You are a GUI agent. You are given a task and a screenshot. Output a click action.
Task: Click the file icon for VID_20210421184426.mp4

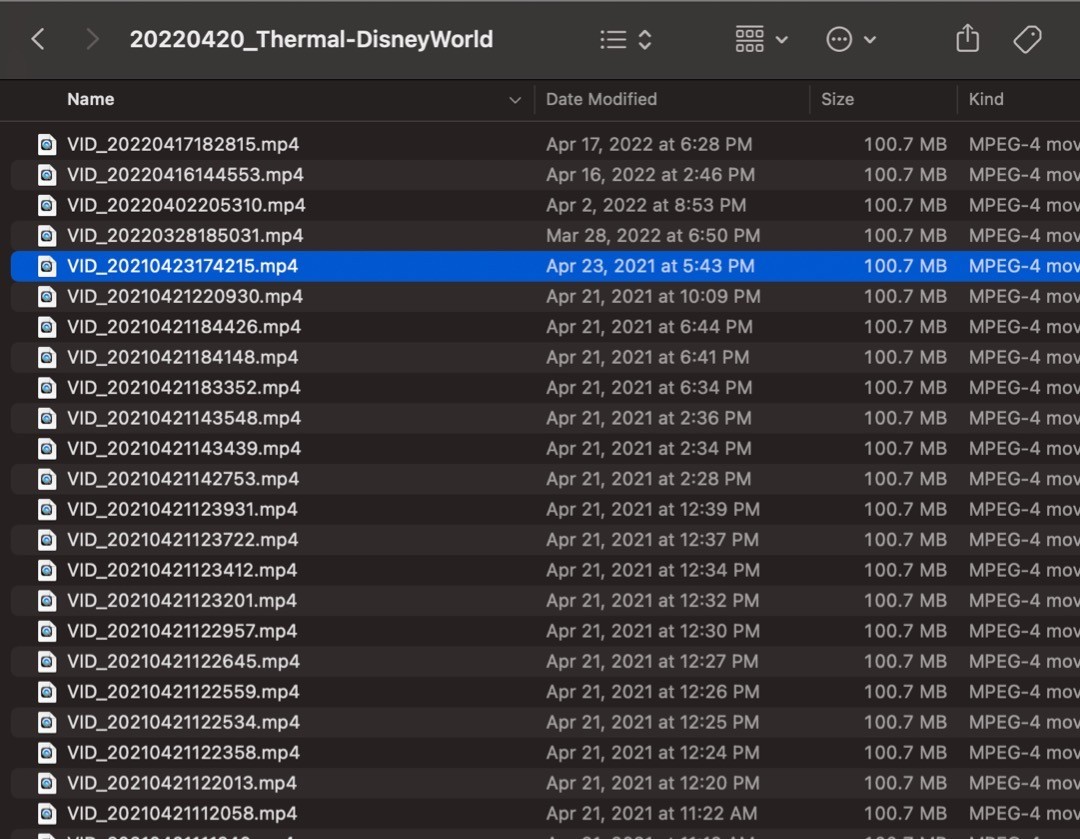47,327
